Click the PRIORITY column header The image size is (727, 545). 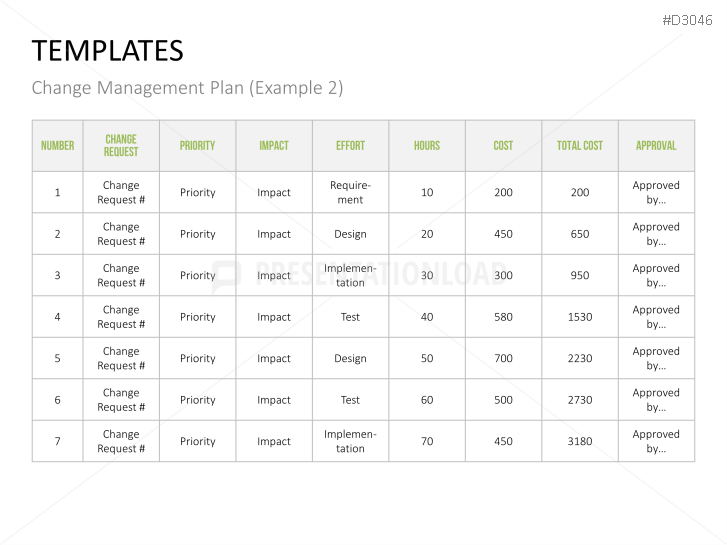tap(197, 146)
